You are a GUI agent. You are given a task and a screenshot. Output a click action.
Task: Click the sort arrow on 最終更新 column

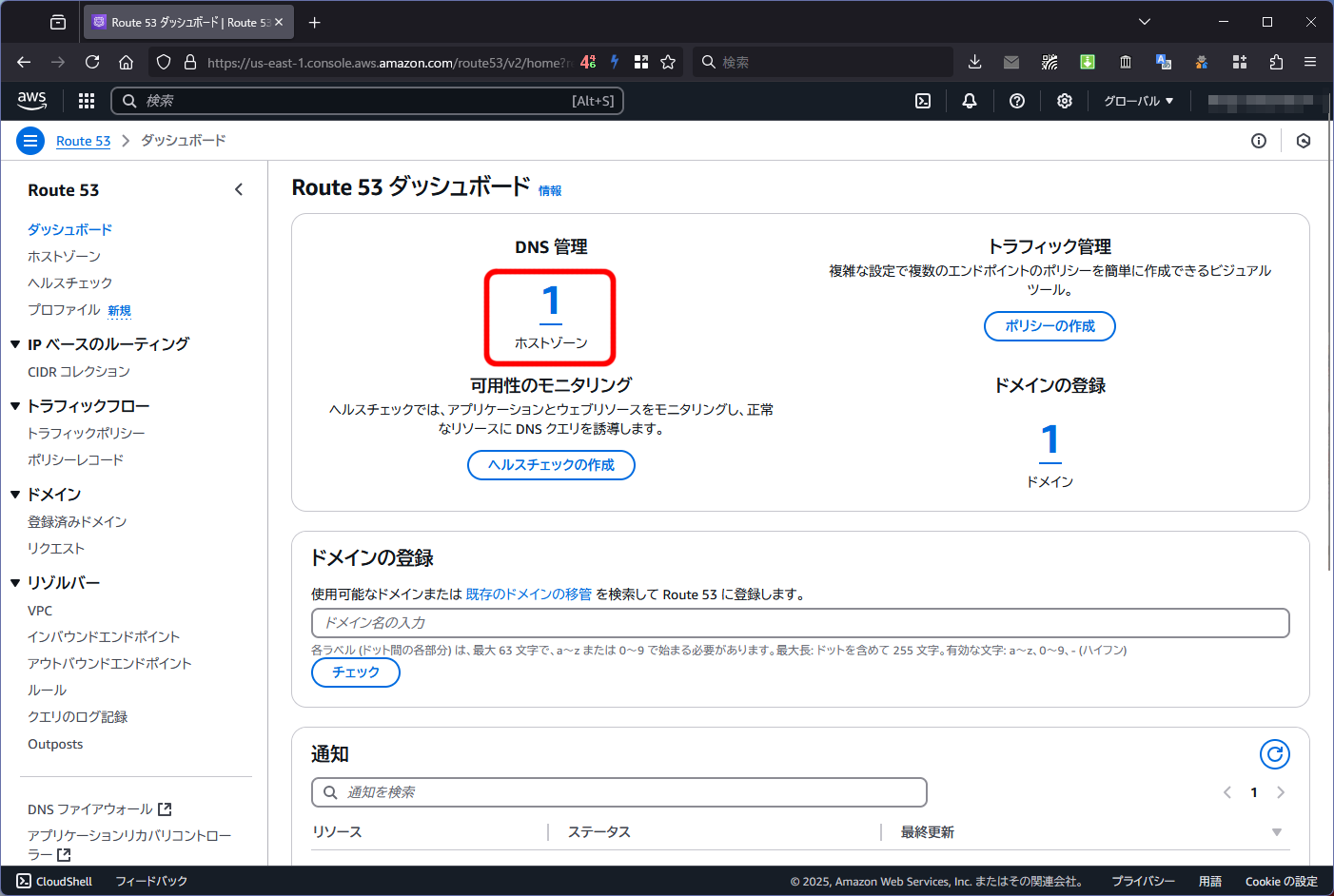pos(1277,832)
